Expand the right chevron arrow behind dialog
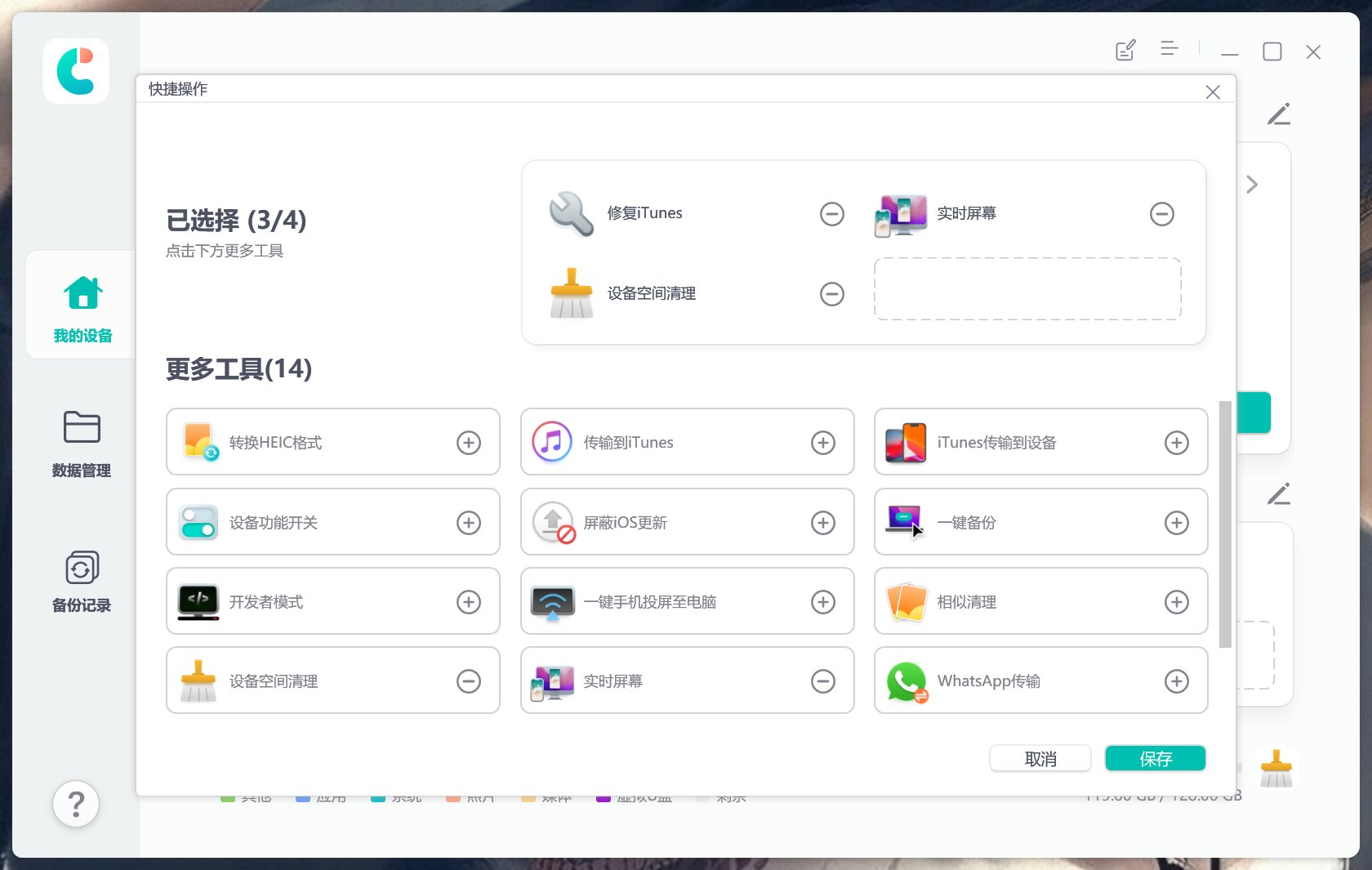 pyautogui.click(x=1252, y=185)
